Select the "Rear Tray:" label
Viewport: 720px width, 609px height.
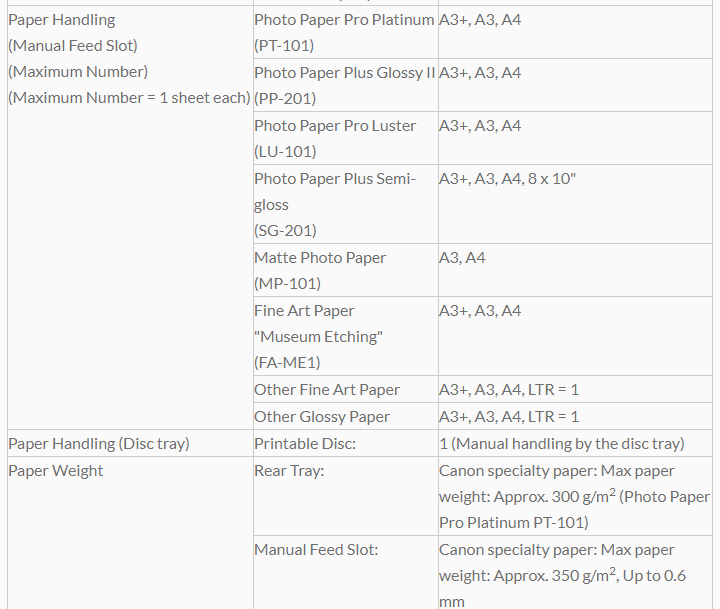click(x=289, y=471)
